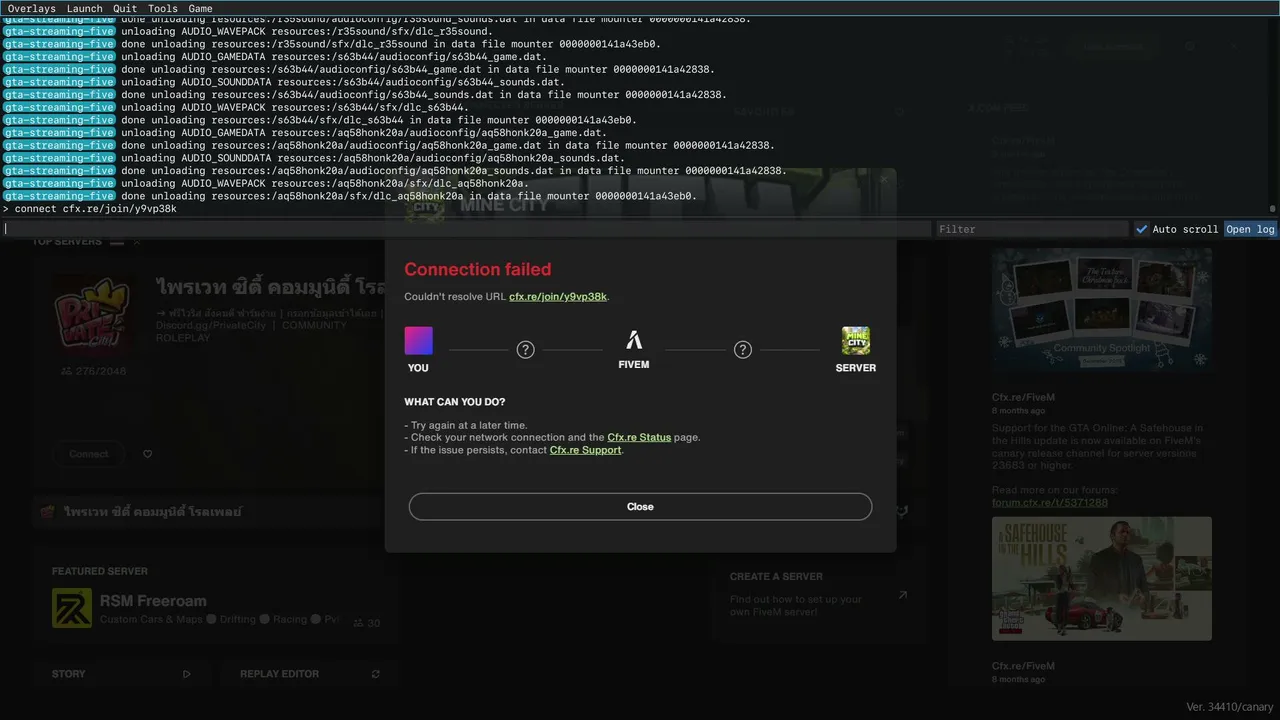Click the FiveM logo icon in dialog
Viewport: 1280px width, 720px height.
point(634,341)
